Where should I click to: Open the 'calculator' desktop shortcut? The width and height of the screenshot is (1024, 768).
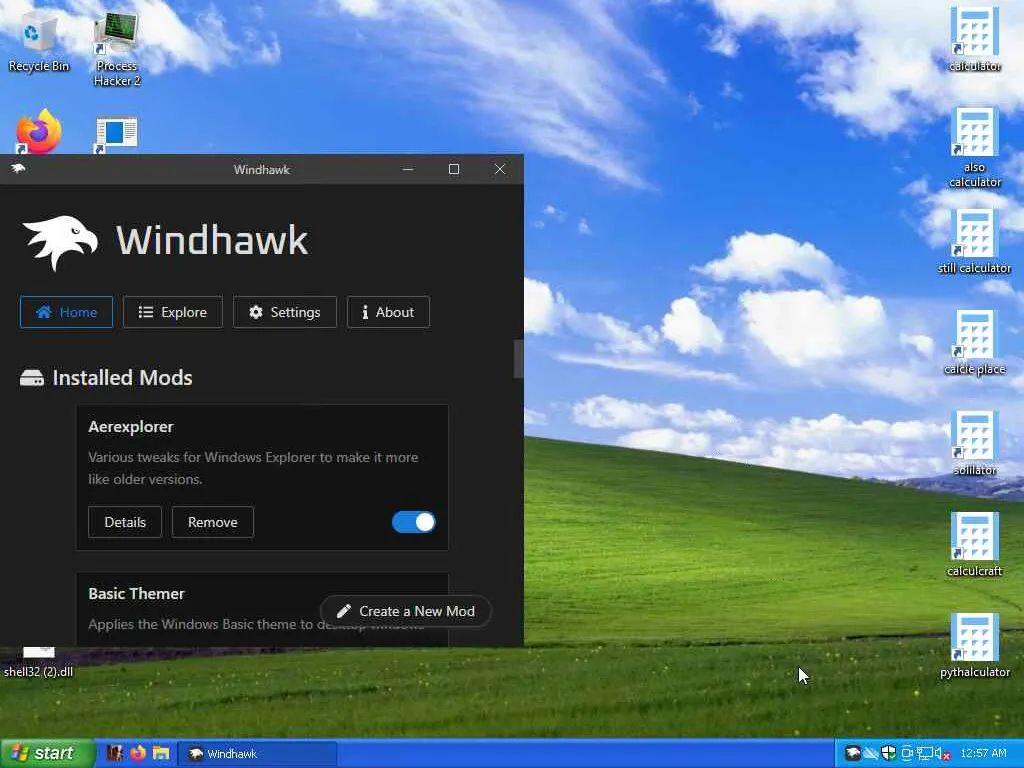coord(974,39)
